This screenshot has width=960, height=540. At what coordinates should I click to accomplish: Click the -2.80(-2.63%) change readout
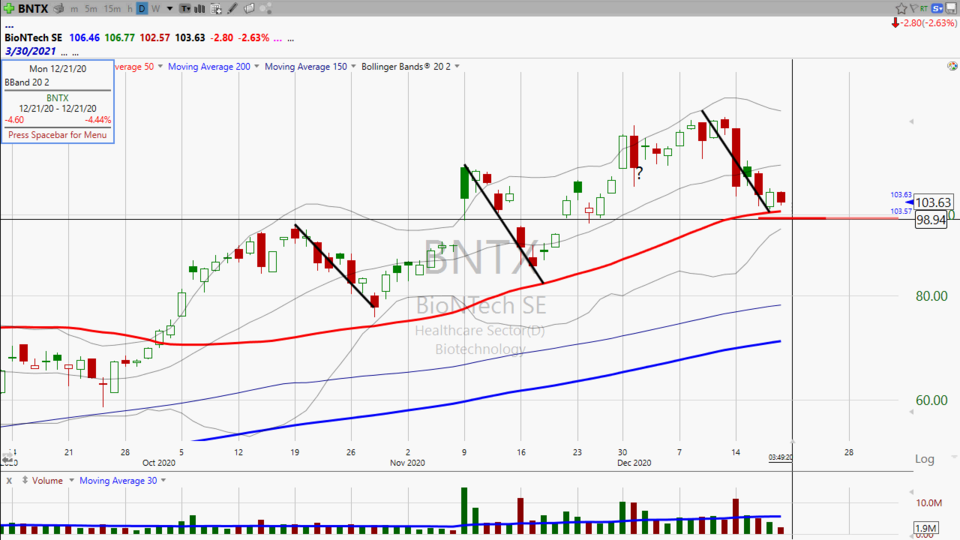point(929,23)
